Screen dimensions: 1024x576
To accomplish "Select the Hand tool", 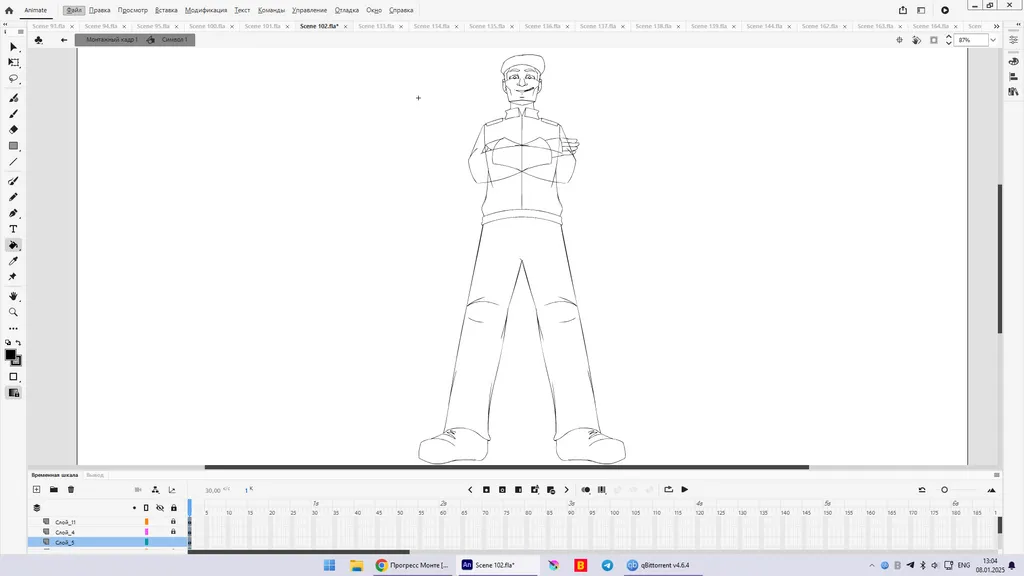I will point(14,297).
